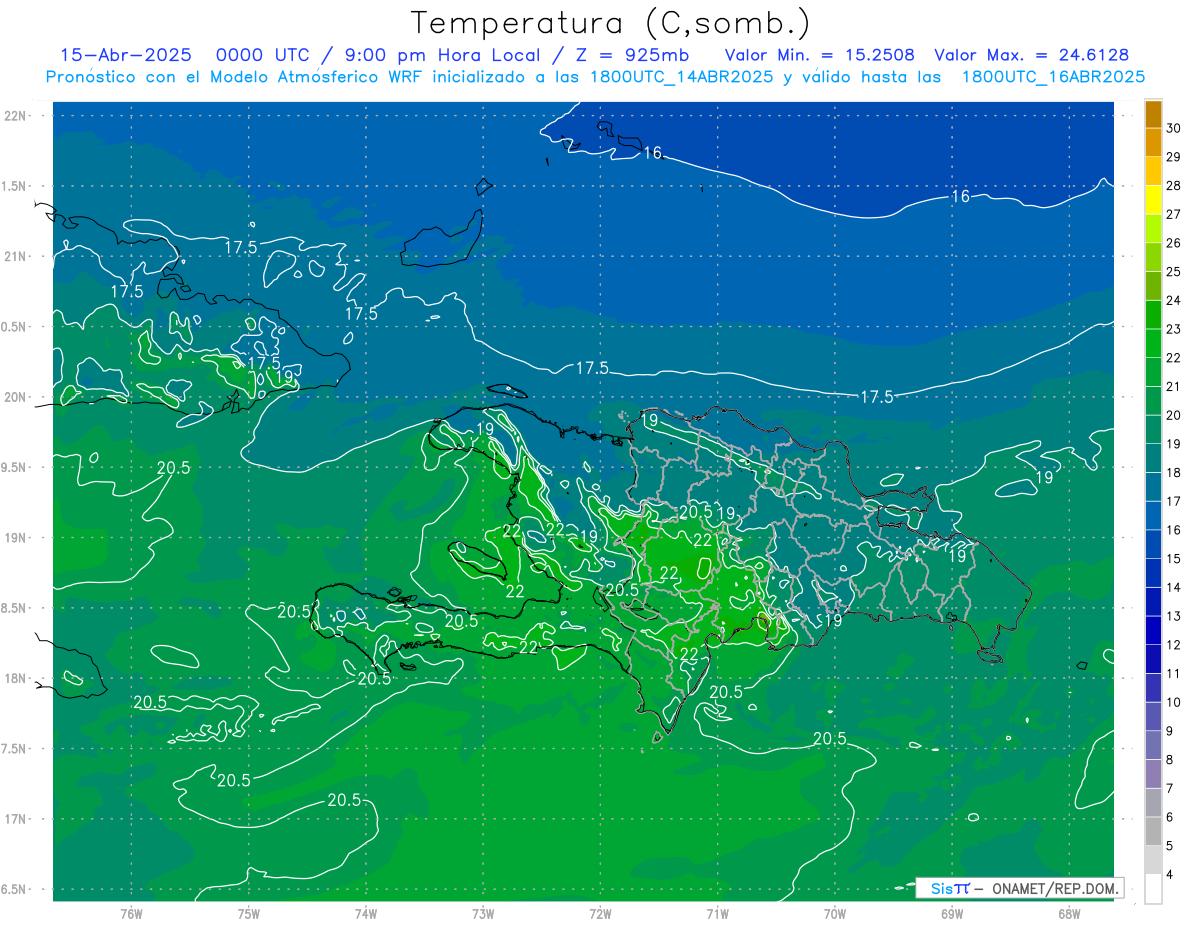Viewport: 1200px width, 927px height.
Task: Pick the yellow swatch between 26 and 27
Action: [1153, 229]
